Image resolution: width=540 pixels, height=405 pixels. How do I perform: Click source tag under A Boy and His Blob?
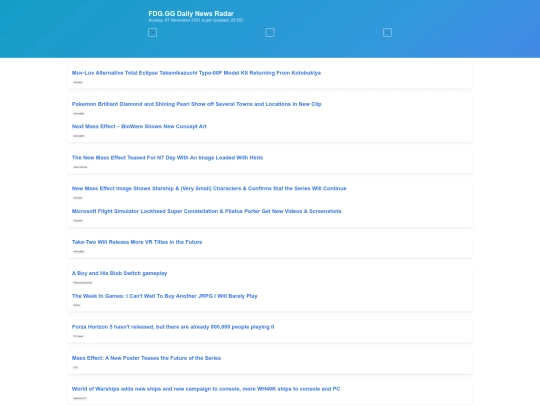click(83, 283)
